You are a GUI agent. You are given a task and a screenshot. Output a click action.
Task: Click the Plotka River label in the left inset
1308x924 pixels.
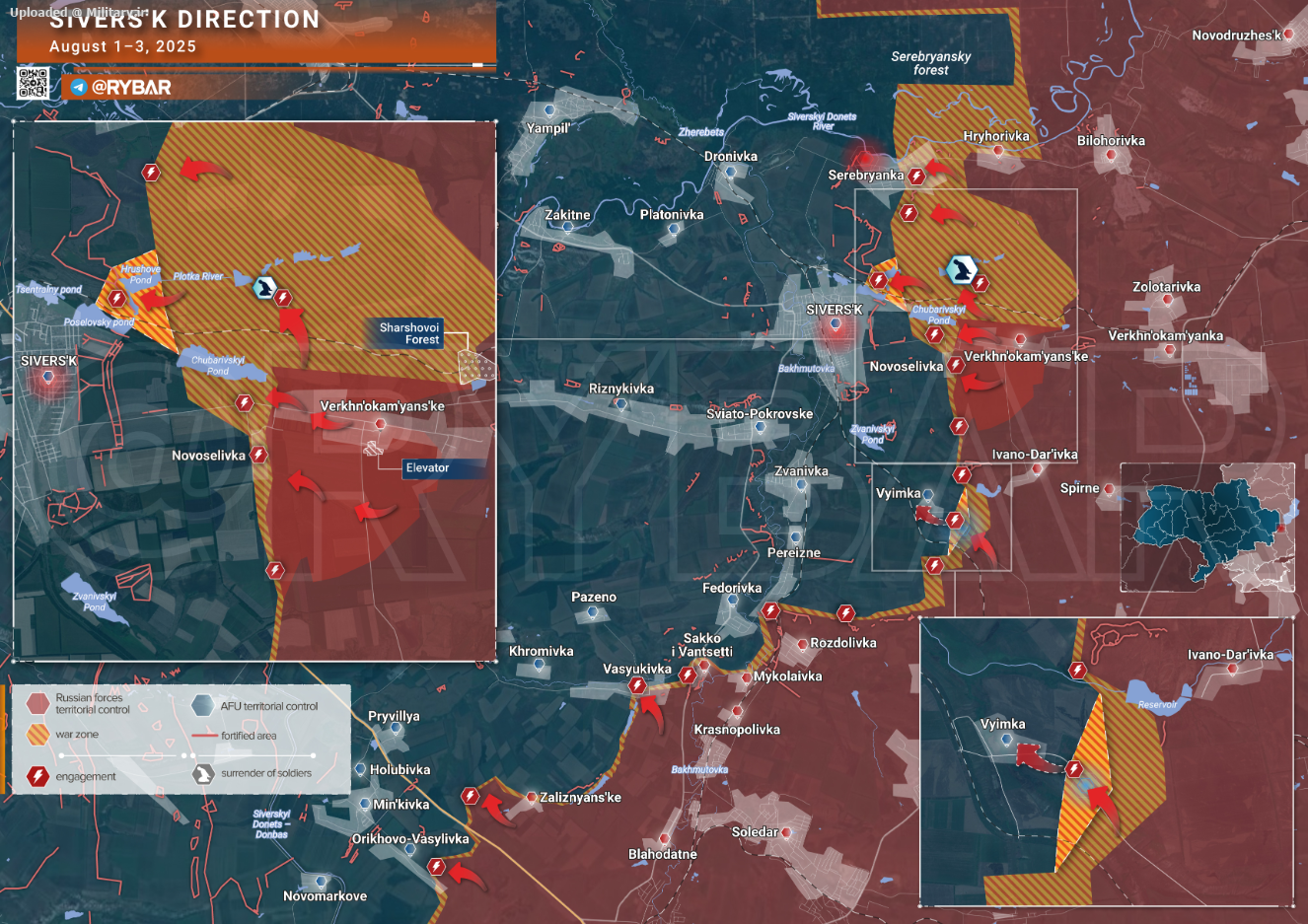coord(198,277)
